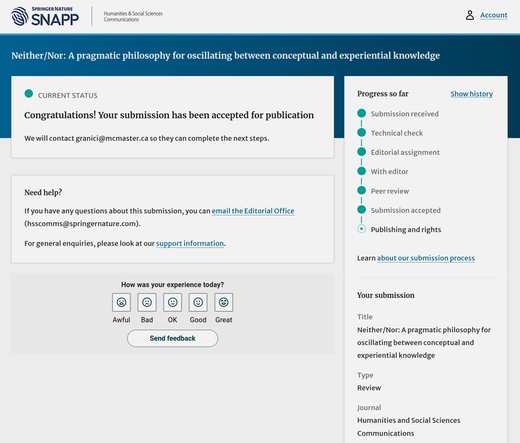
Task: Click the green current status indicator dot
Action: 29,94
